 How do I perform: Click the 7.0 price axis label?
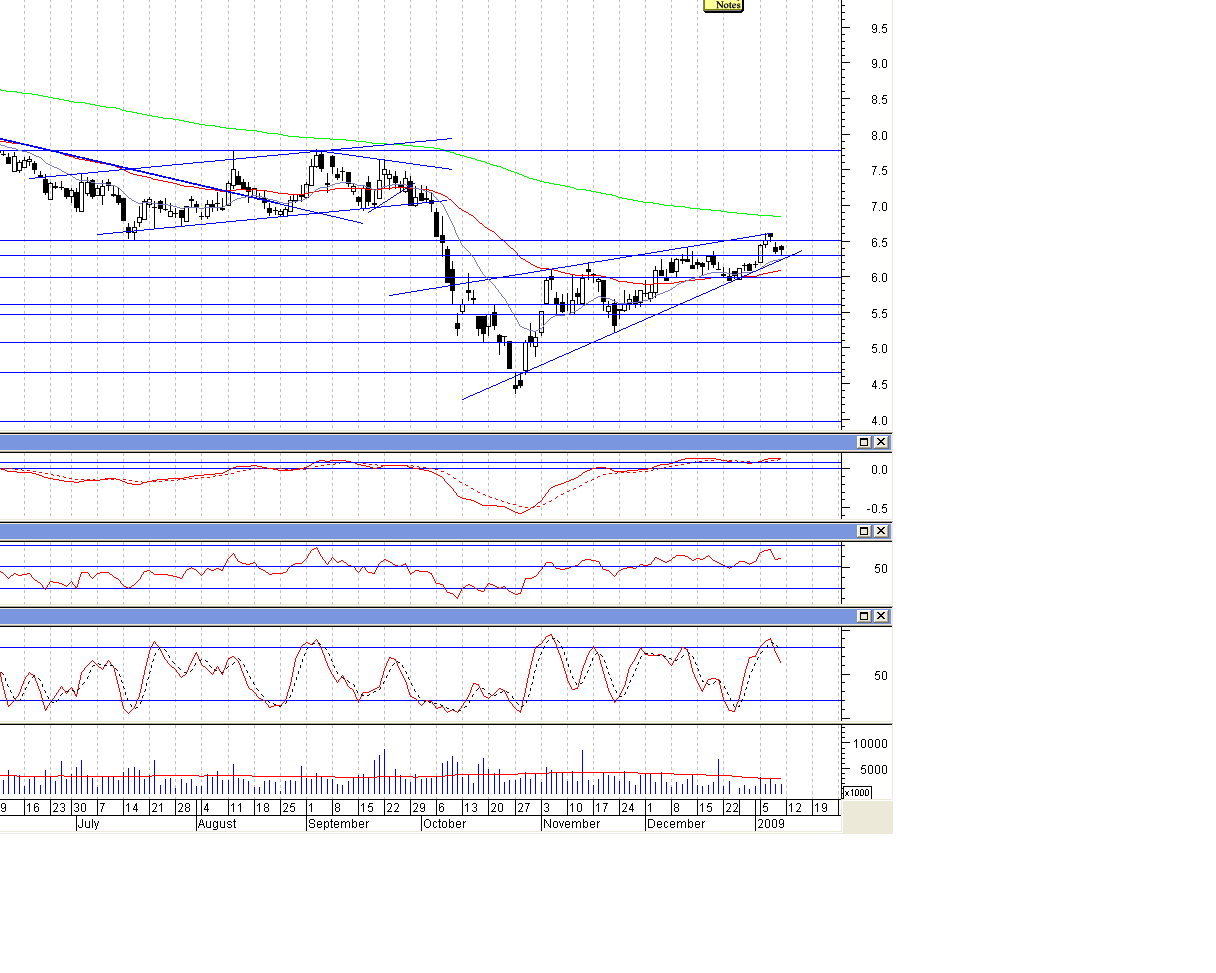click(x=879, y=206)
